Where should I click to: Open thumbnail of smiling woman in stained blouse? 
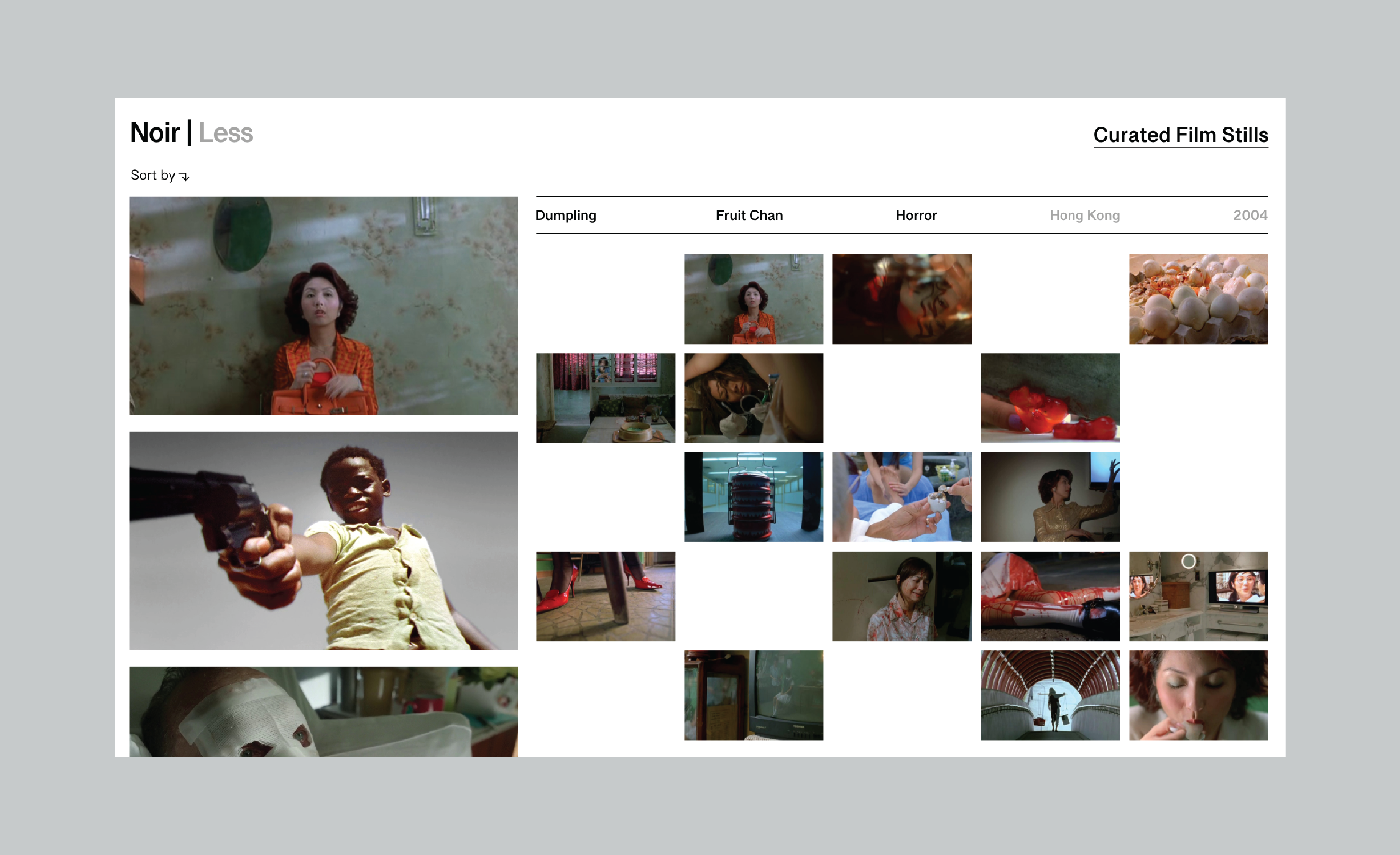(902, 596)
